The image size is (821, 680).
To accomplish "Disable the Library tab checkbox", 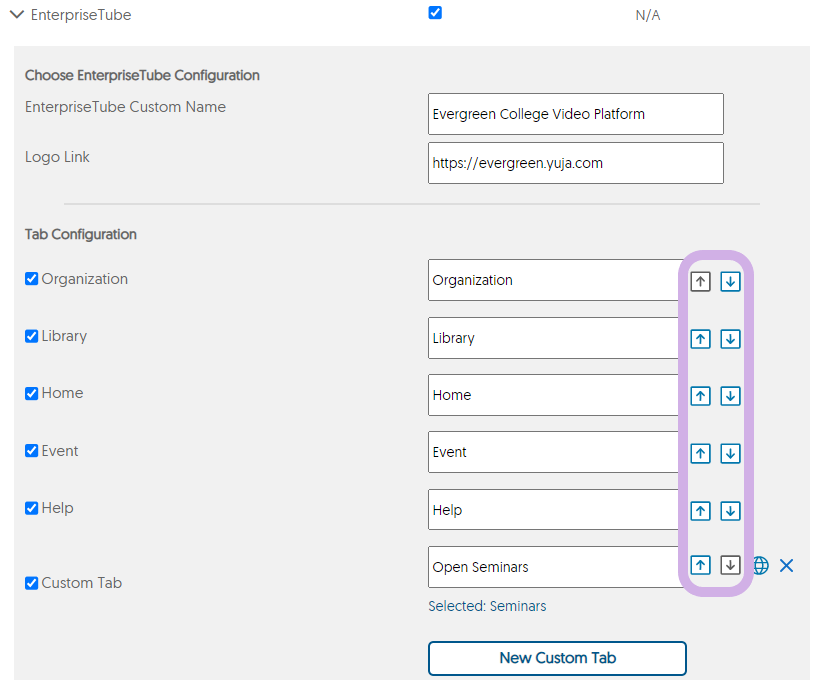I will pyautogui.click(x=31, y=336).
